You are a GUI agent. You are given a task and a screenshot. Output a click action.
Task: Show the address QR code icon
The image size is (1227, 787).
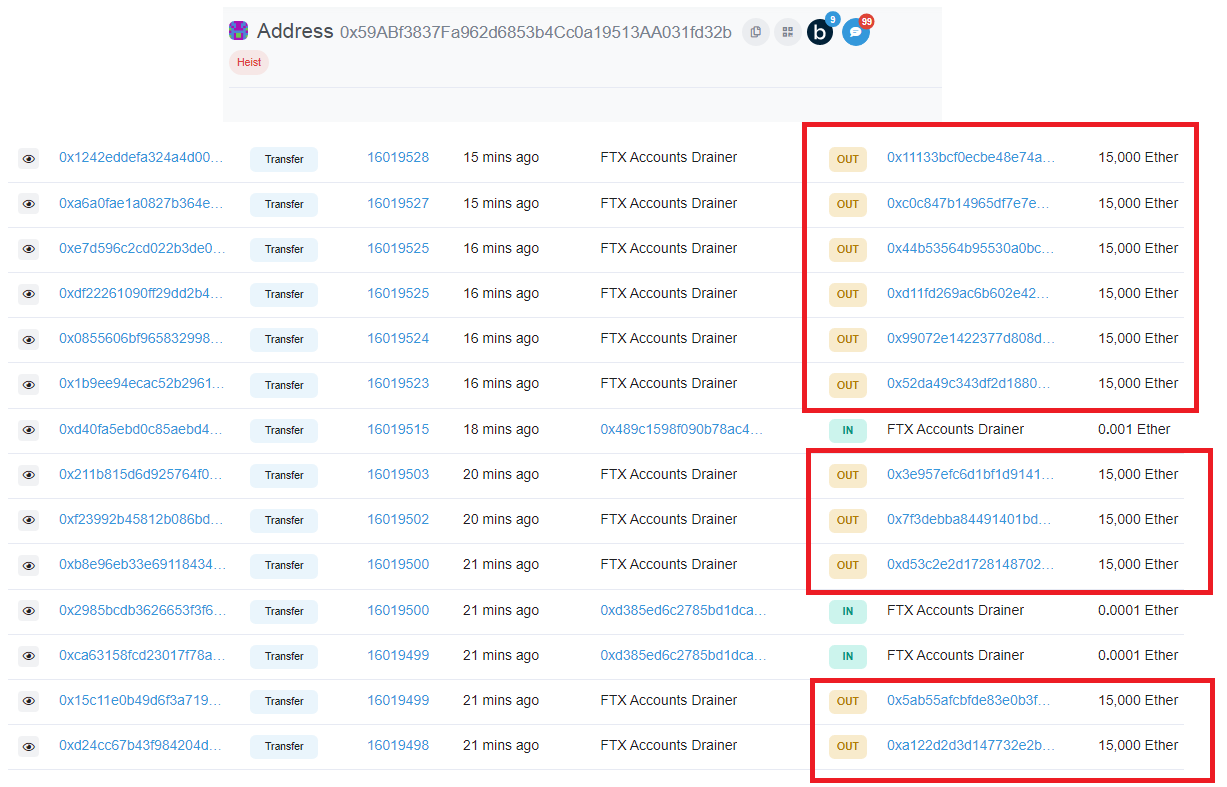(788, 32)
